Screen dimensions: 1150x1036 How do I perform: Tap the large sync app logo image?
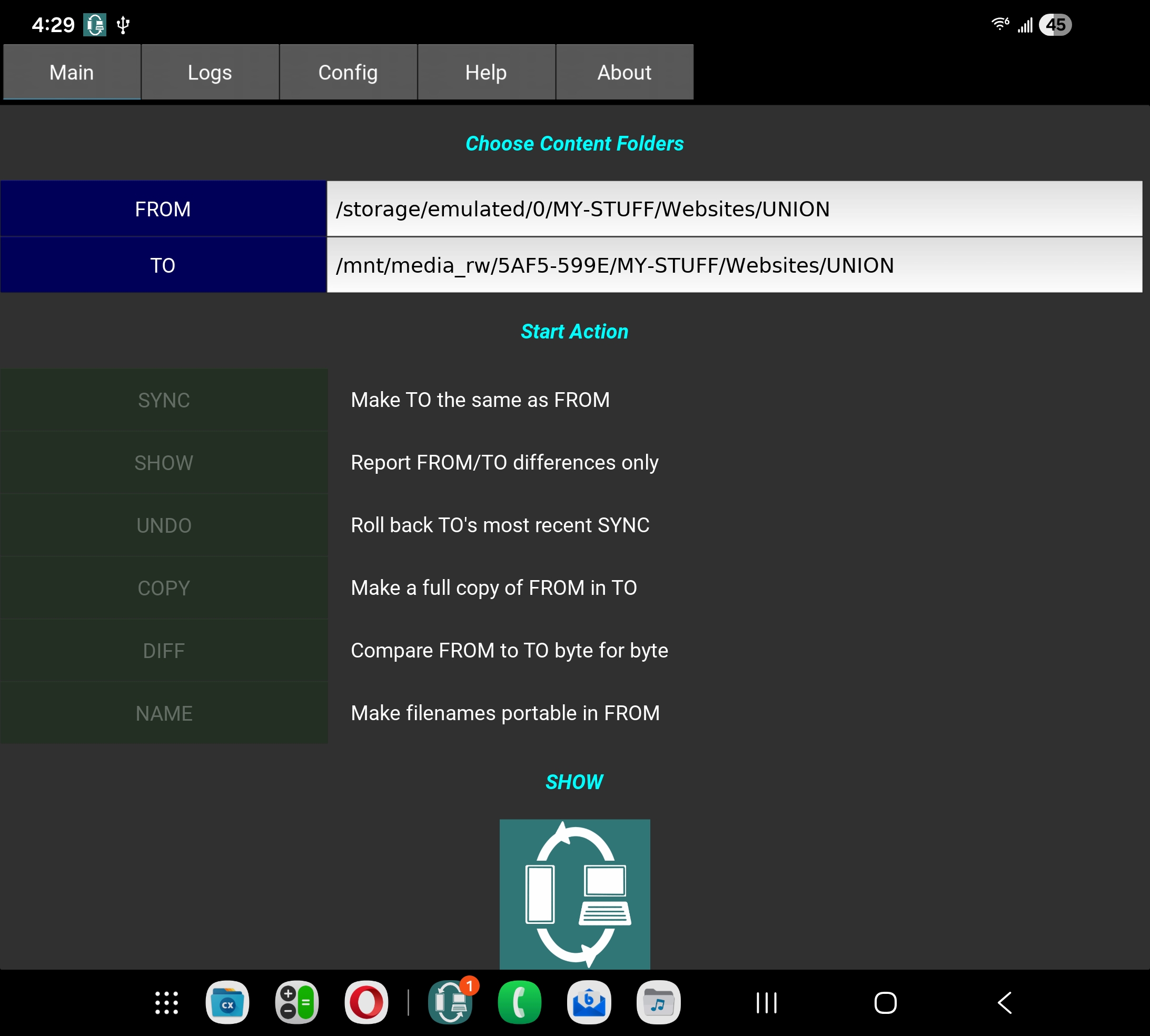574,894
